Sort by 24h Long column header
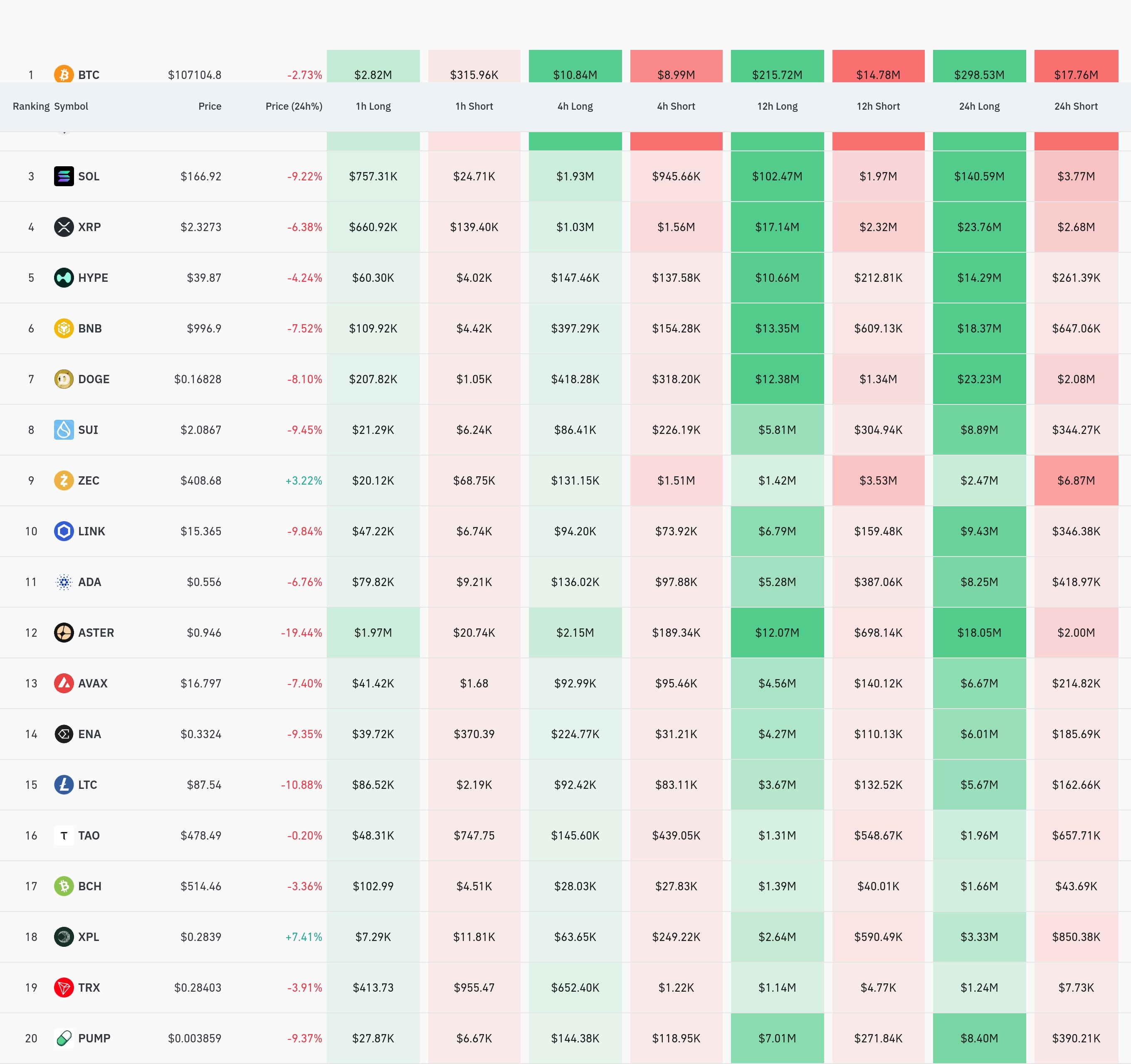Screen dimensions: 1131x1064 [x=979, y=106]
